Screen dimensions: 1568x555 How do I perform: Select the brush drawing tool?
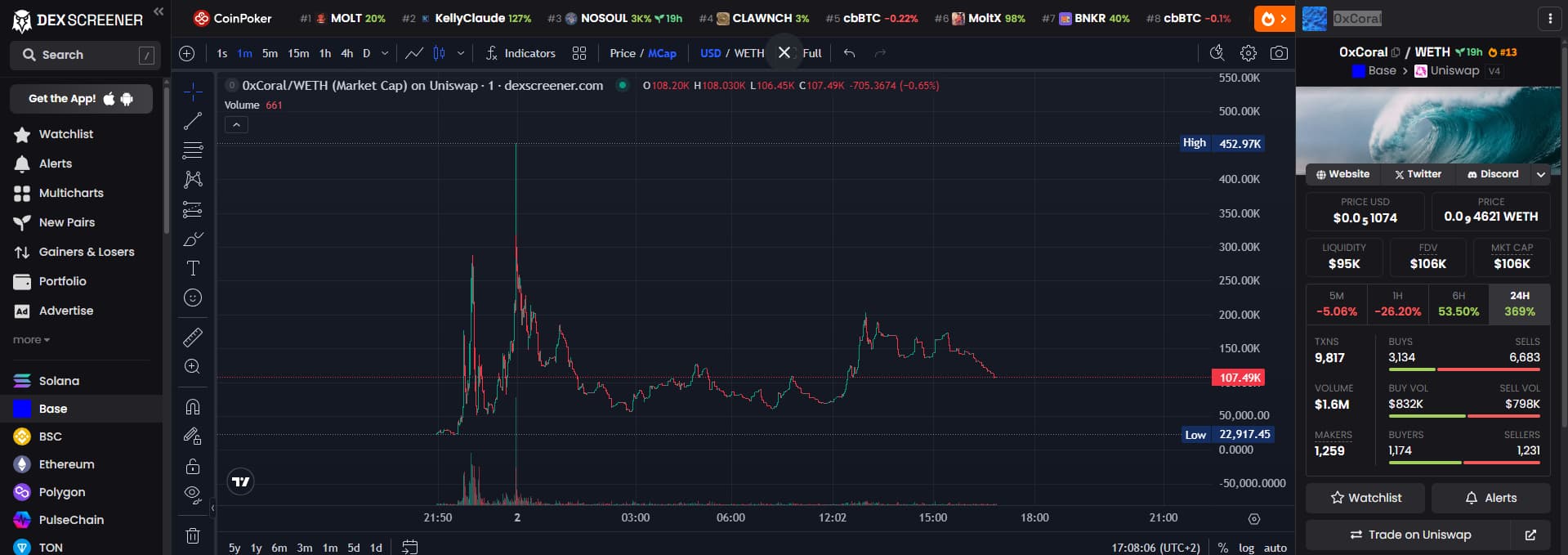pos(193,239)
